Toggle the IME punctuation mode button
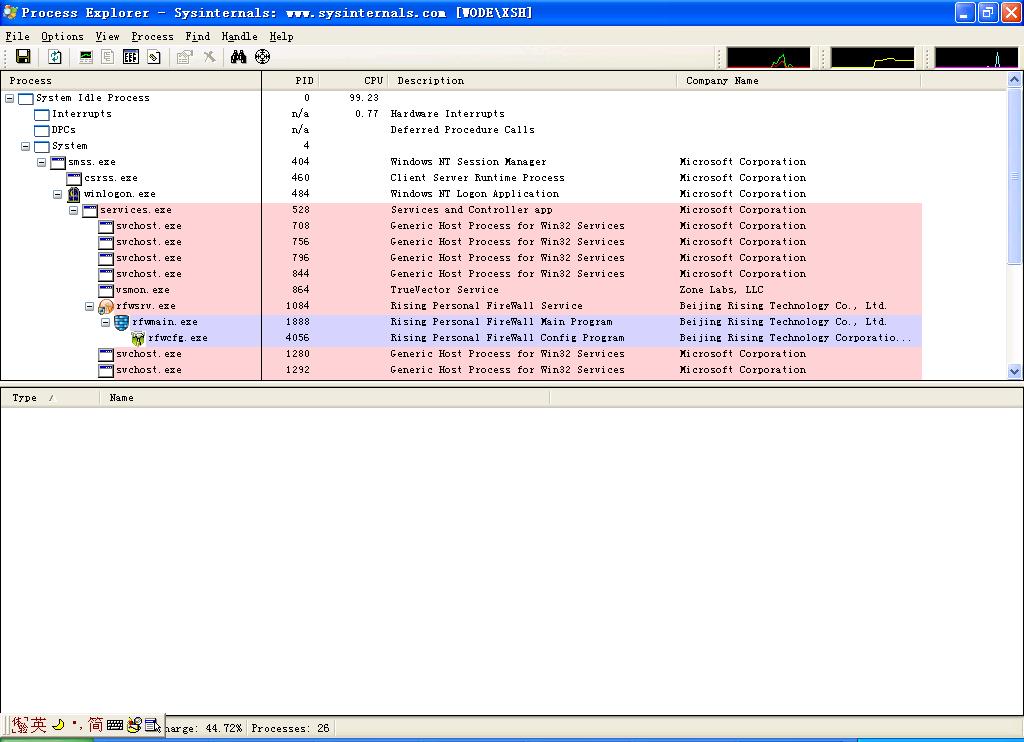 pos(77,724)
